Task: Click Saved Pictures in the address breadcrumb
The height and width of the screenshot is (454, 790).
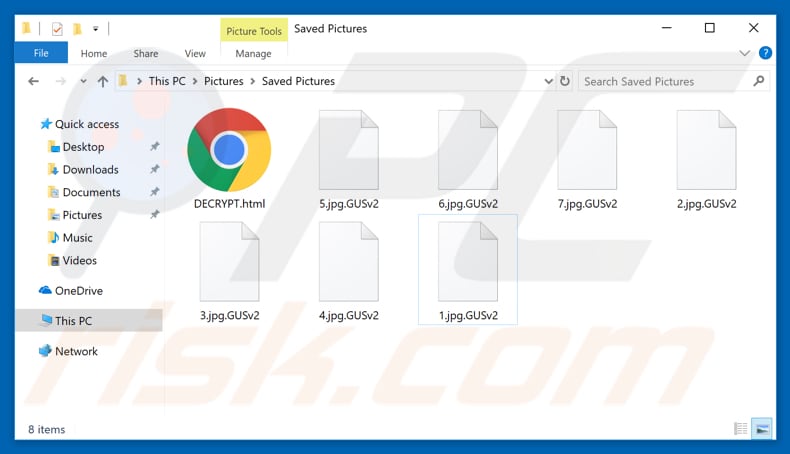Action: (298, 81)
